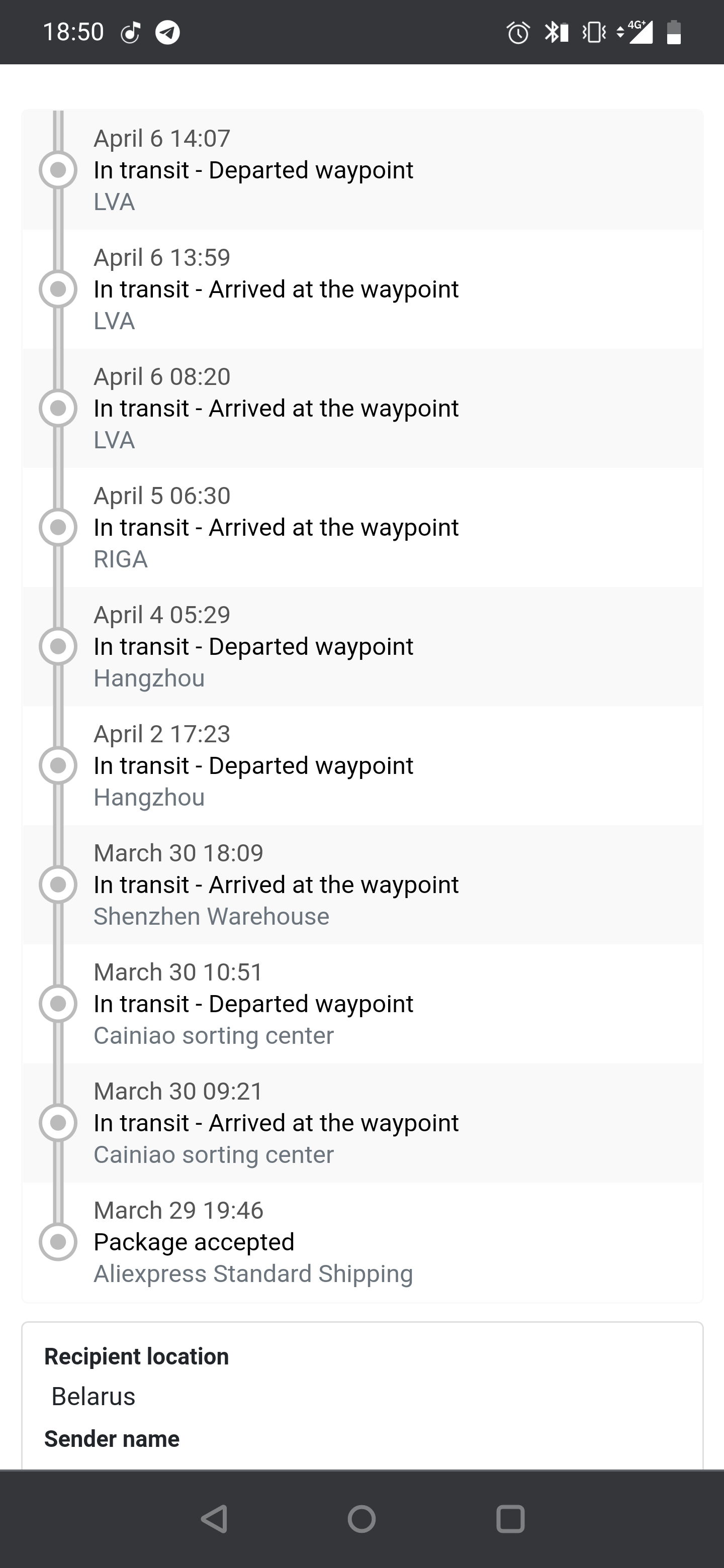724x1568 pixels.
Task: Tap the March 30 10:51 Cainiao departed entry
Action: [363, 1004]
